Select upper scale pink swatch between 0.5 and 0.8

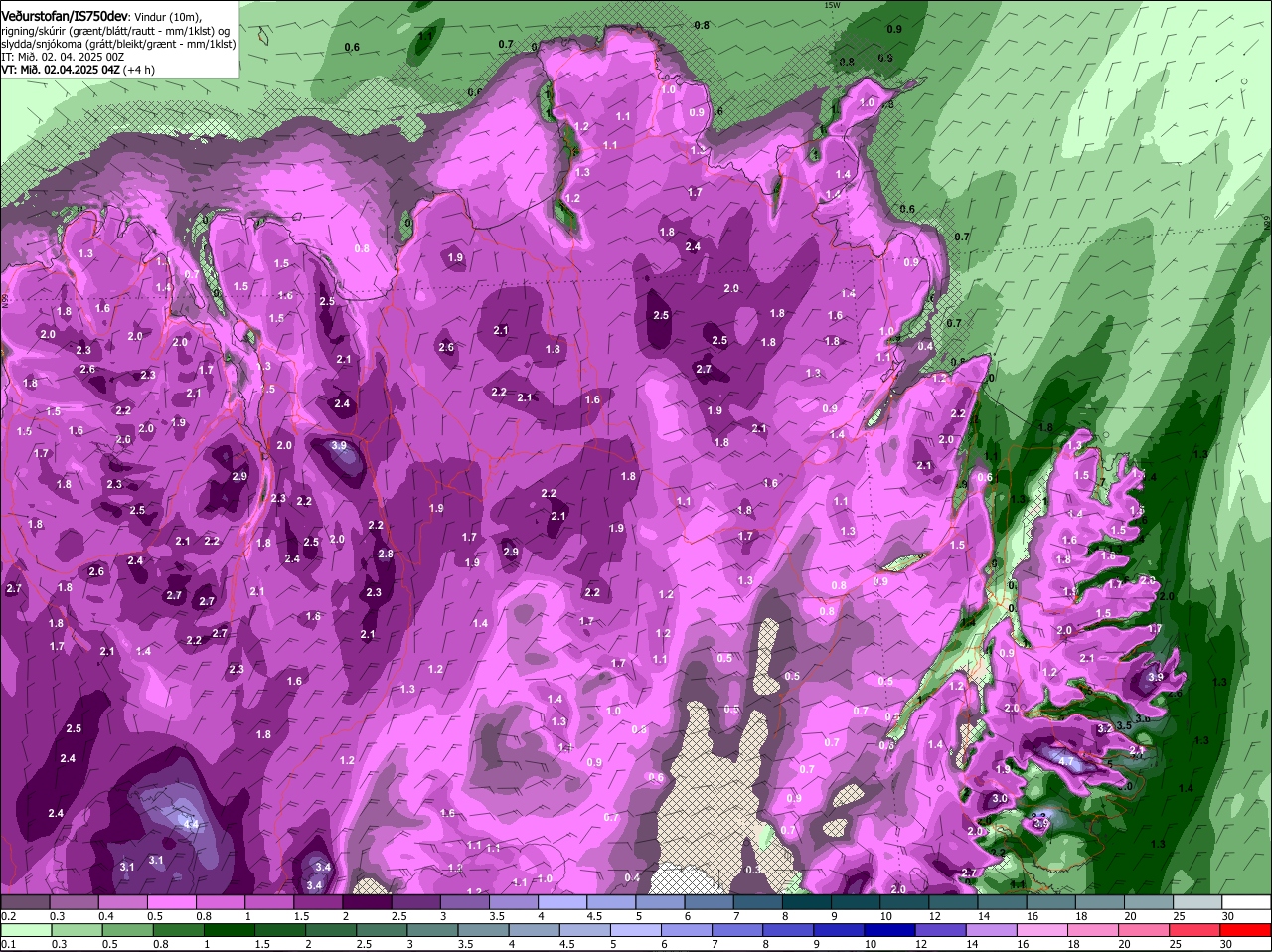[x=171, y=902]
